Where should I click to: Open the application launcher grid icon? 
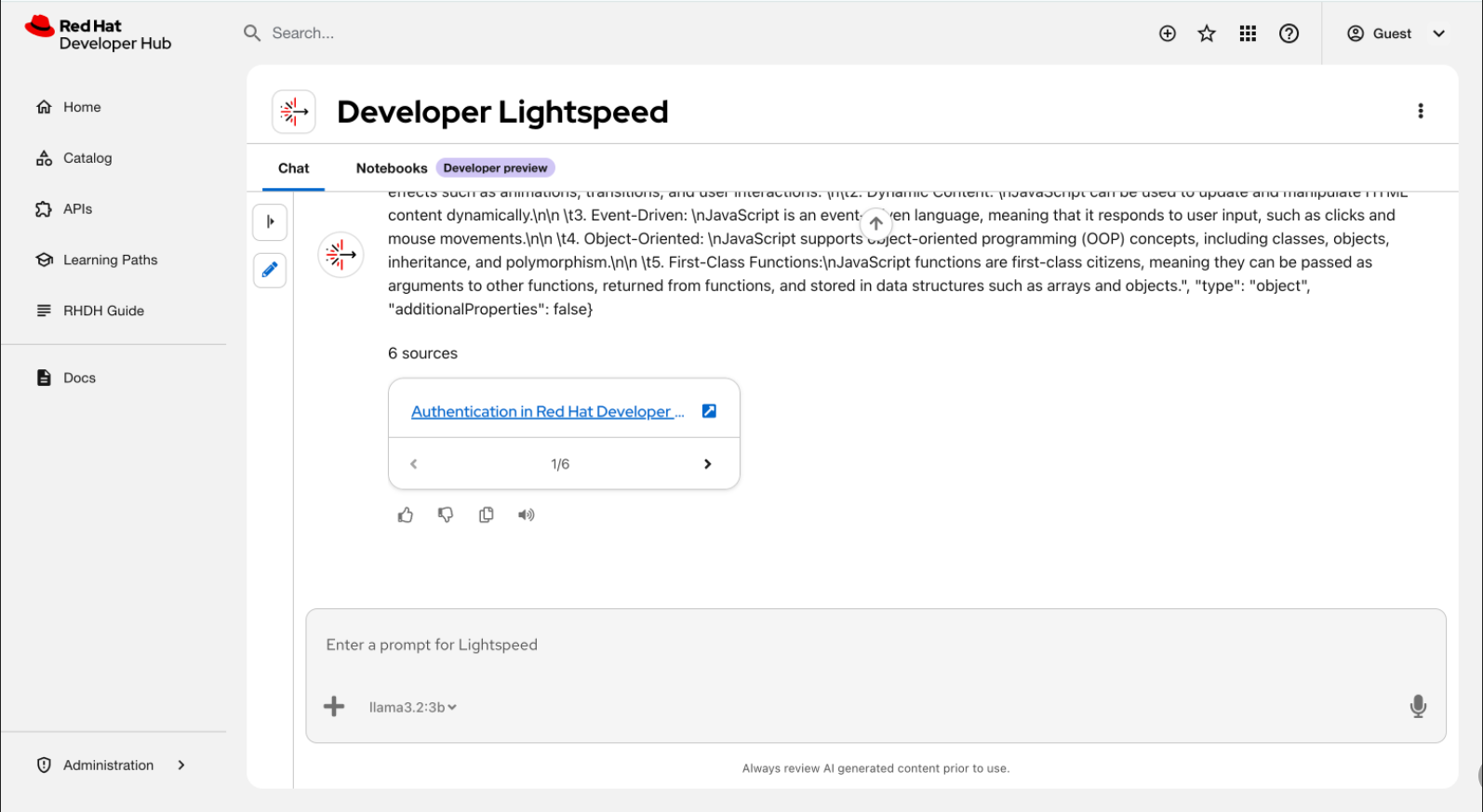point(1248,33)
